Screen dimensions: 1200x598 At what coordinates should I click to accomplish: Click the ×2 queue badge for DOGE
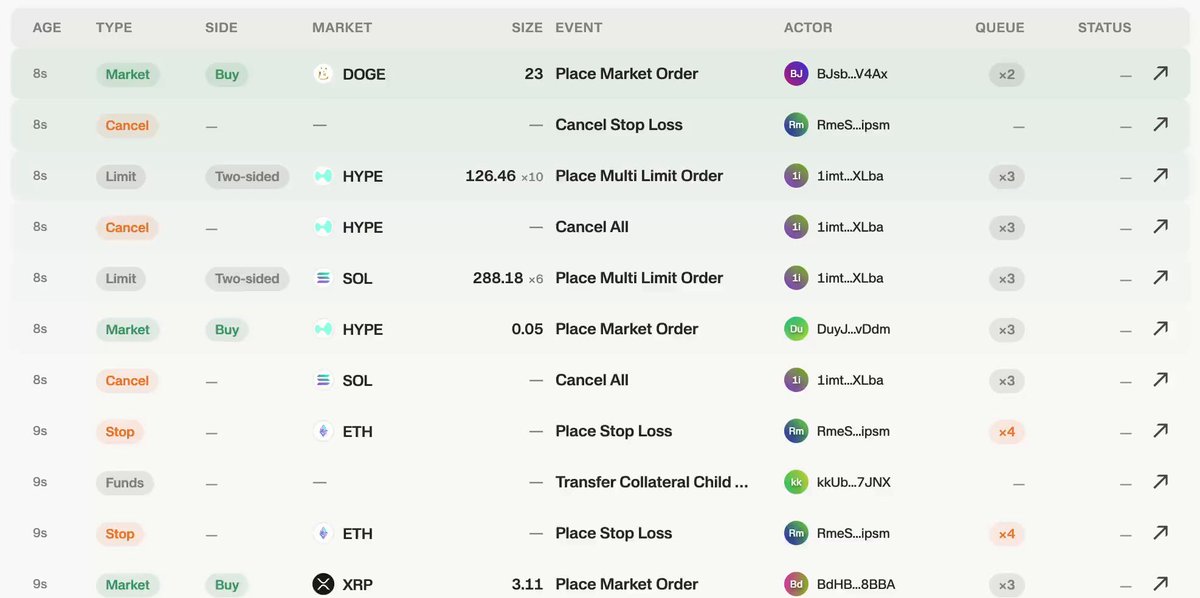click(1006, 74)
